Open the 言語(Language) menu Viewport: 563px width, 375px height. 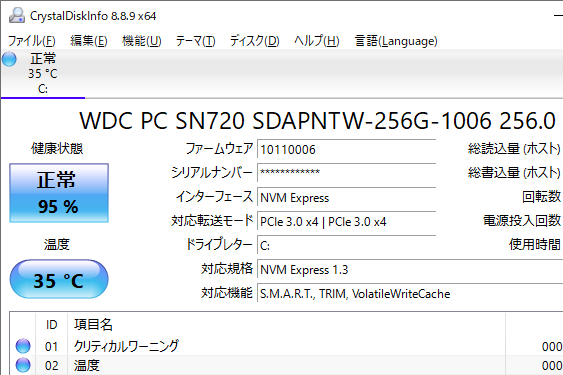pyautogui.click(x=396, y=41)
